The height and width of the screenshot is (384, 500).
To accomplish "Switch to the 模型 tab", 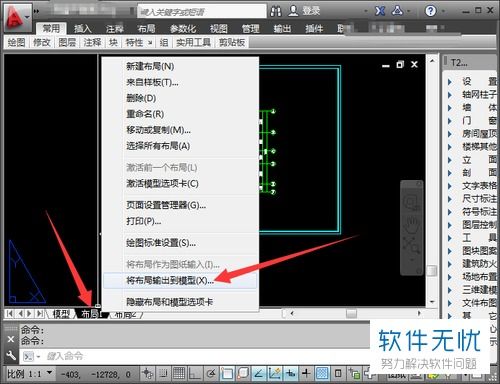I will tap(62, 314).
